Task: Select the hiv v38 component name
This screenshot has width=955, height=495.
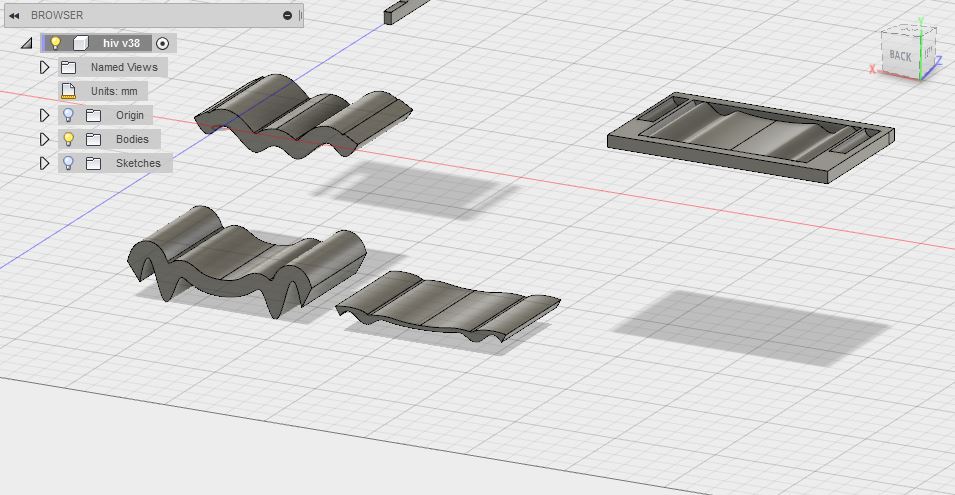Action: [x=121, y=43]
